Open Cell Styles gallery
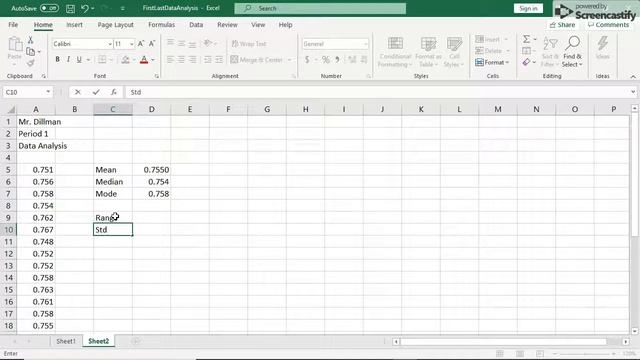 pos(454,52)
